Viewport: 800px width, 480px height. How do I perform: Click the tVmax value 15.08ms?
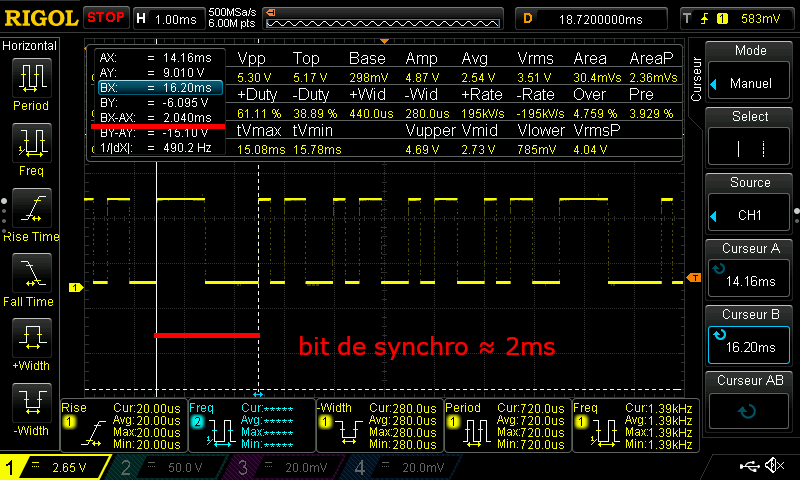[261, 150]
